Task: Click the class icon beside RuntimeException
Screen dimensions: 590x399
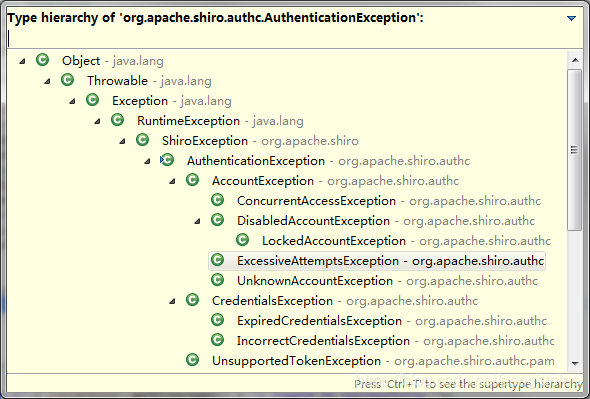Action: 117,120
